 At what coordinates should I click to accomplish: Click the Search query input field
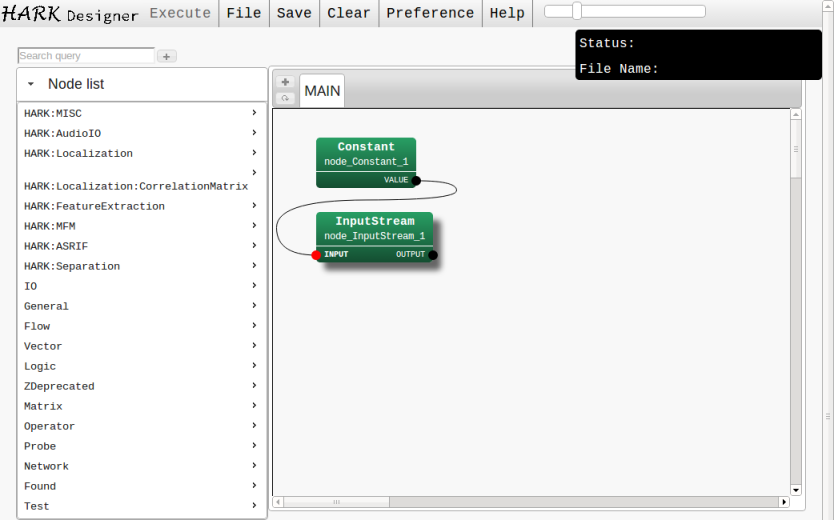point(86,56)
